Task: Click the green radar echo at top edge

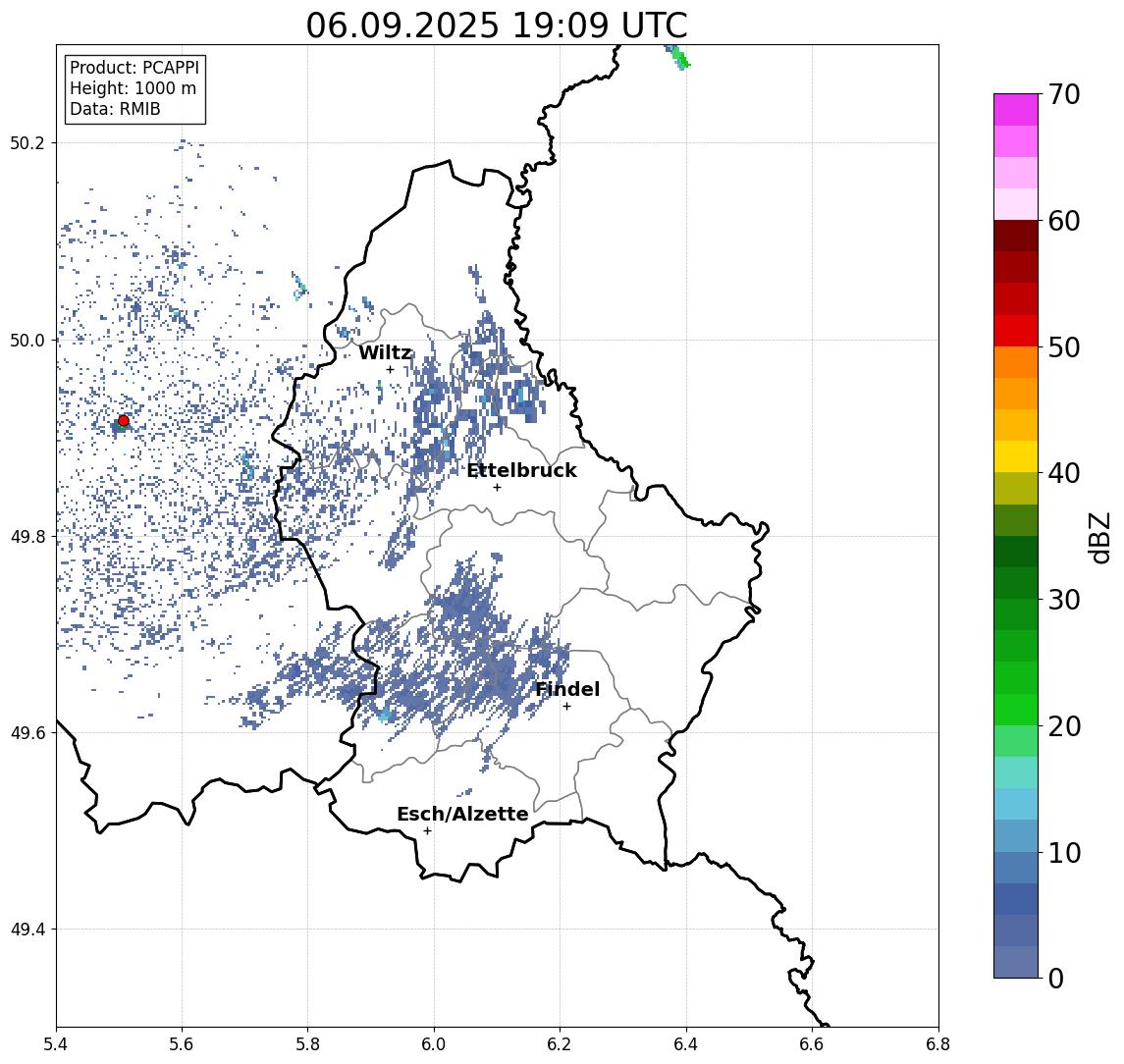Action: pos(678,57)
